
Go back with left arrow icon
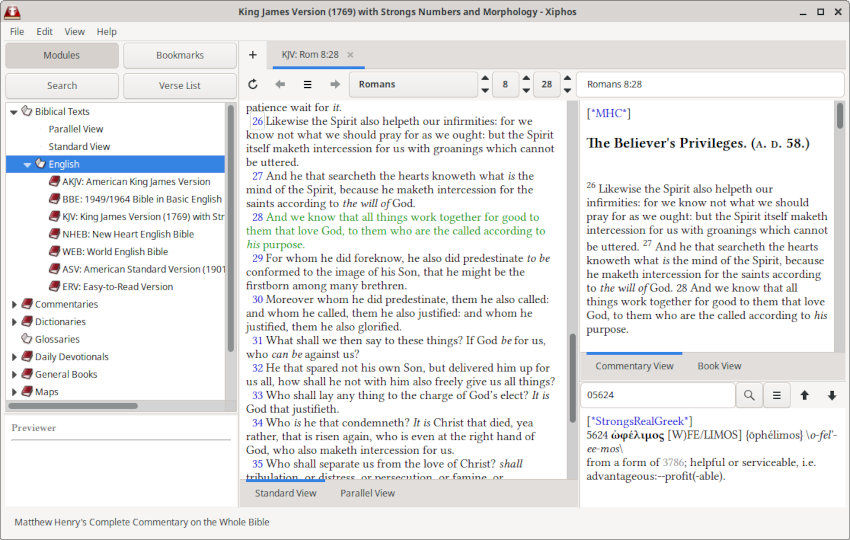coord(280,84)
